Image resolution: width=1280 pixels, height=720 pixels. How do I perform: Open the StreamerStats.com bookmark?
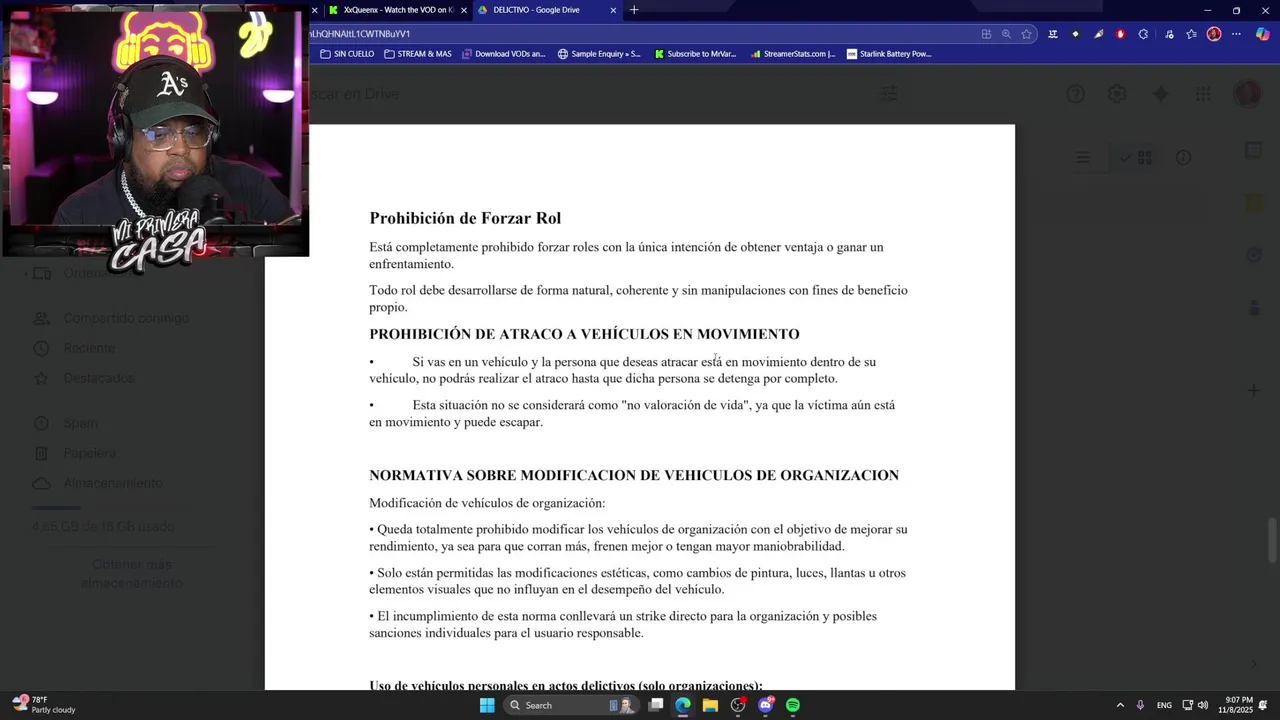792,54
